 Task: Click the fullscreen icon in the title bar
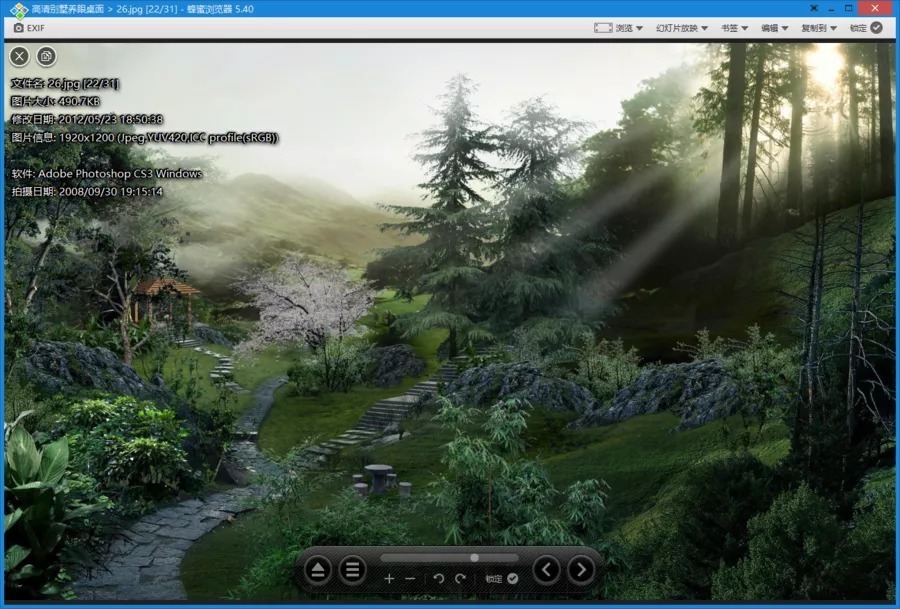tap(814, 8)
